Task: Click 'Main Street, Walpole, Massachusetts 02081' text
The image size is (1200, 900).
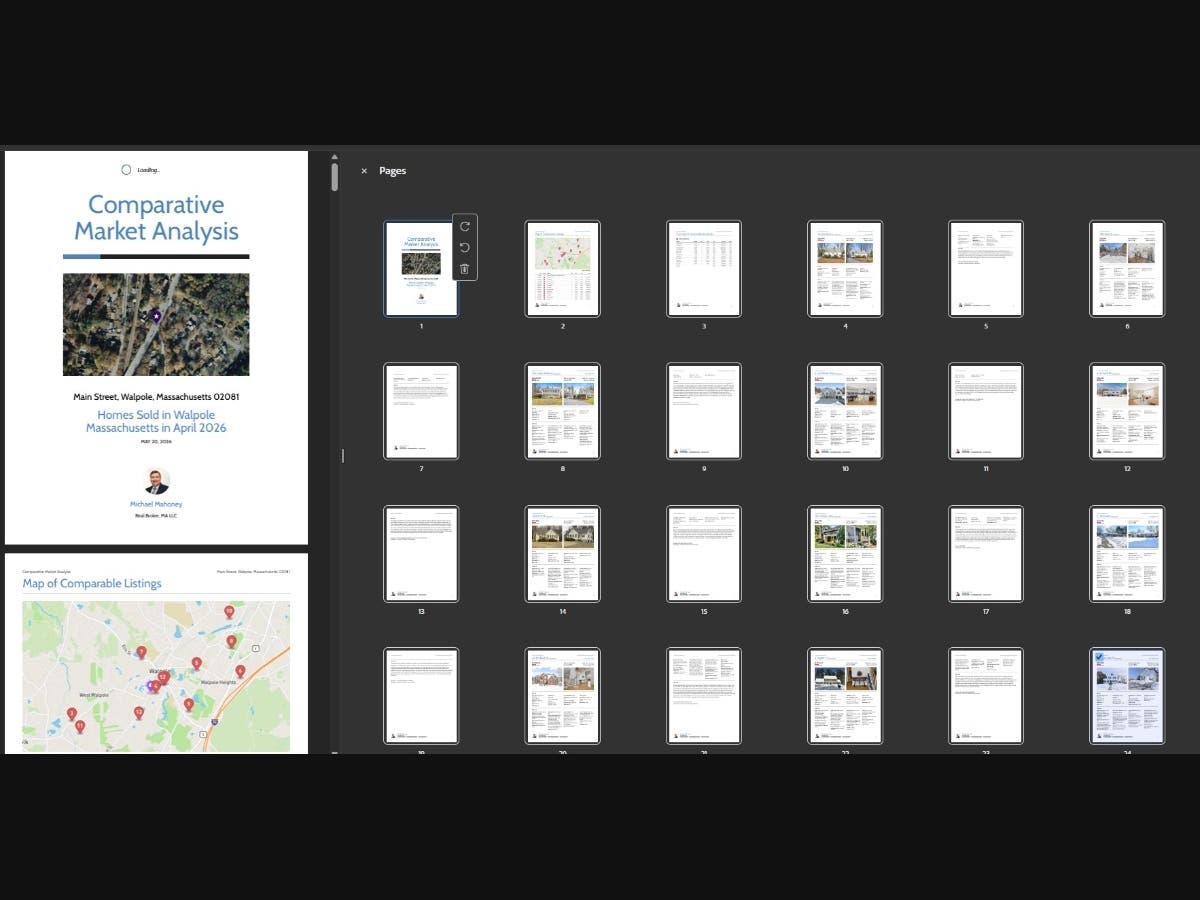Action: (156, 397)
